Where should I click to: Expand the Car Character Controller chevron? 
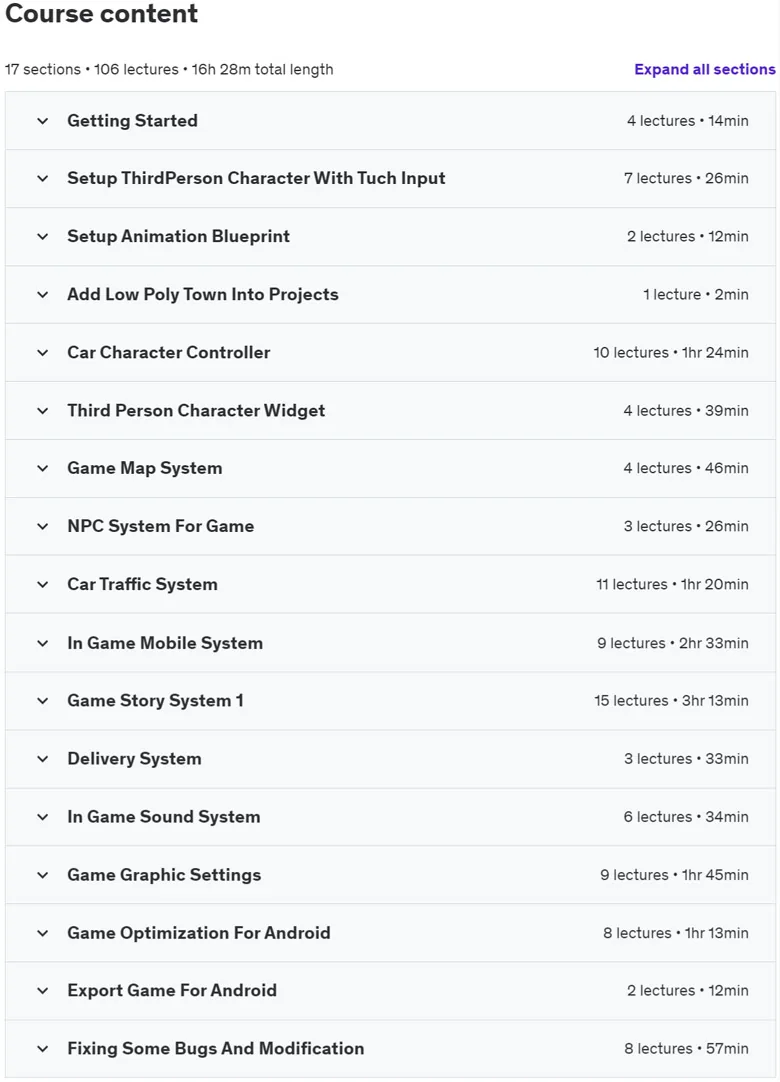pos(43,353)
